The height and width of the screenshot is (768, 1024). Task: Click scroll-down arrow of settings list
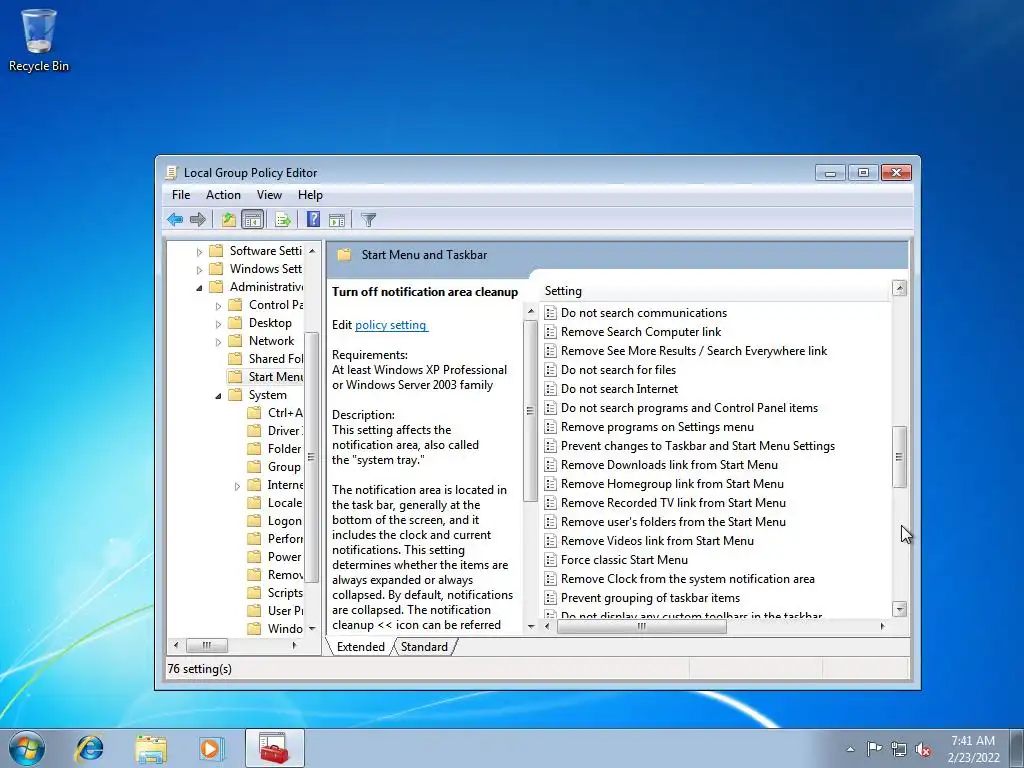[x=899, y=609]
